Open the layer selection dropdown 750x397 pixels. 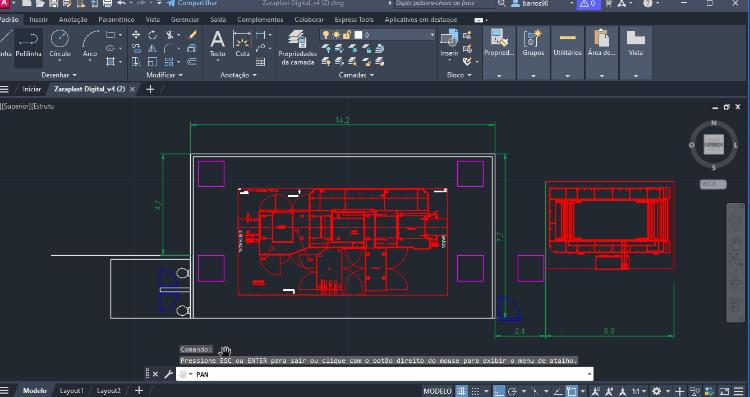(431, 35)
